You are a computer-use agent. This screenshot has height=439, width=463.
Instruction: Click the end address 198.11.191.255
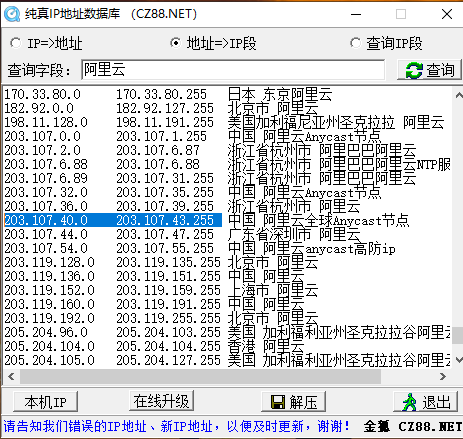point(165,122)
